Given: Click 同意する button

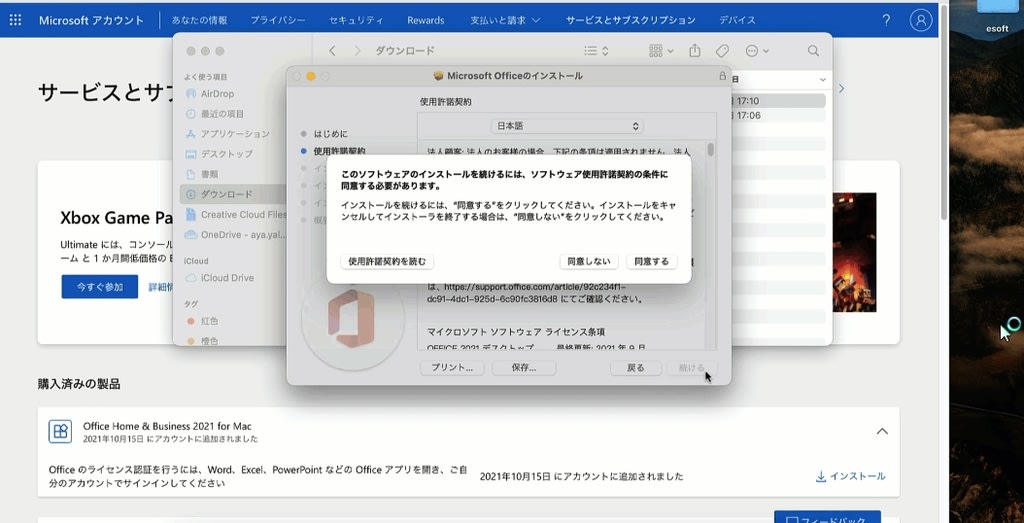Looking at the screenshot, I should tap(651, 261).
